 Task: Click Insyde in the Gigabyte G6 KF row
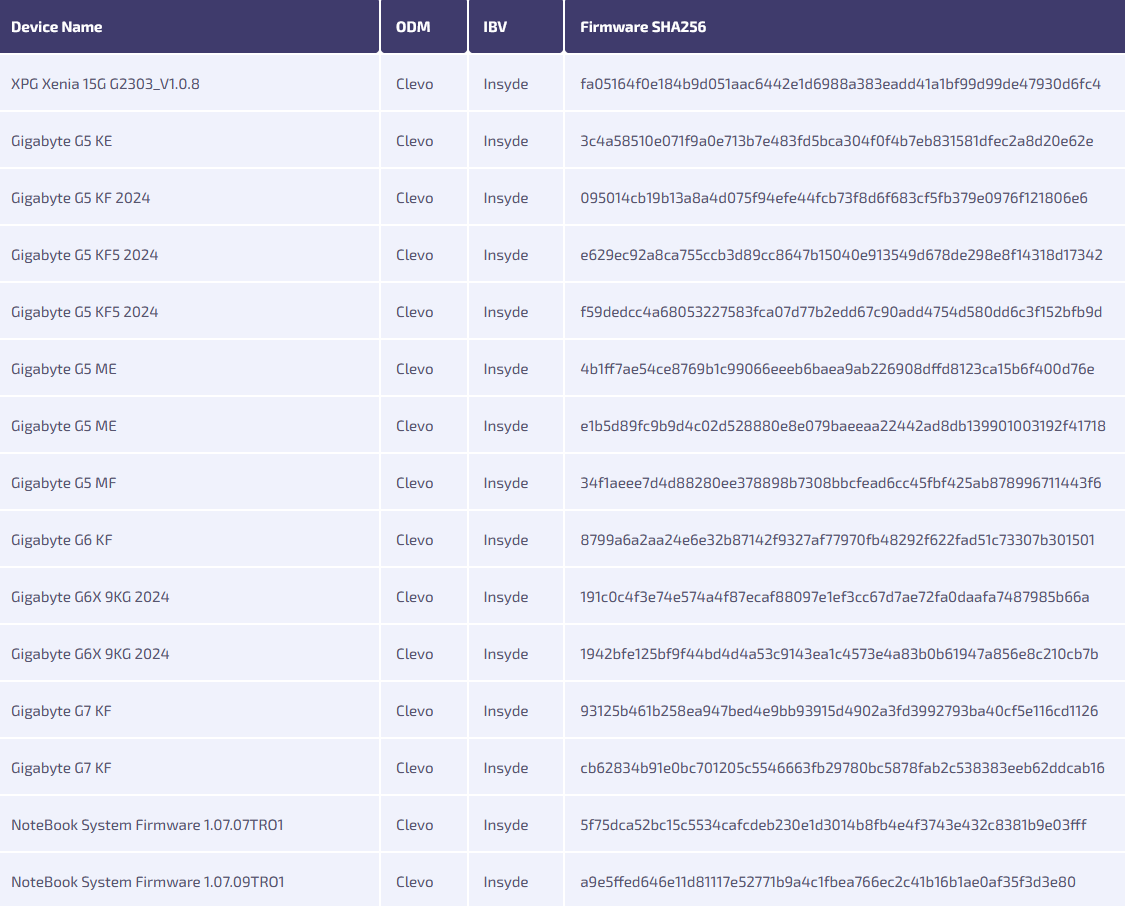pyautogui.click(x=506, y=540)
